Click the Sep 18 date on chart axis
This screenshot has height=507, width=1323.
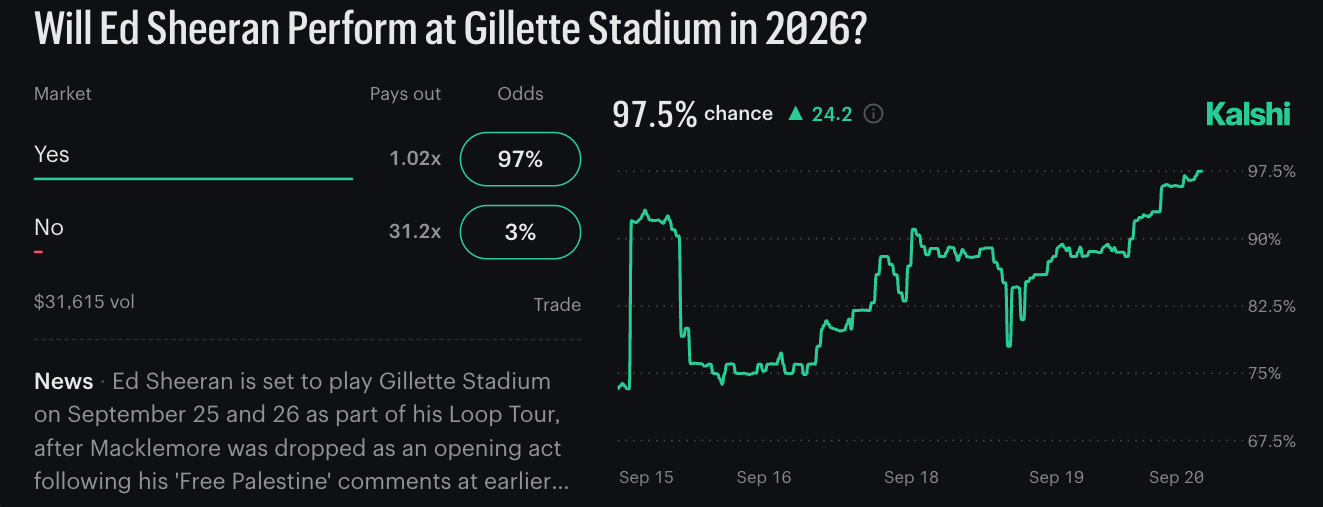click(911, 478)
